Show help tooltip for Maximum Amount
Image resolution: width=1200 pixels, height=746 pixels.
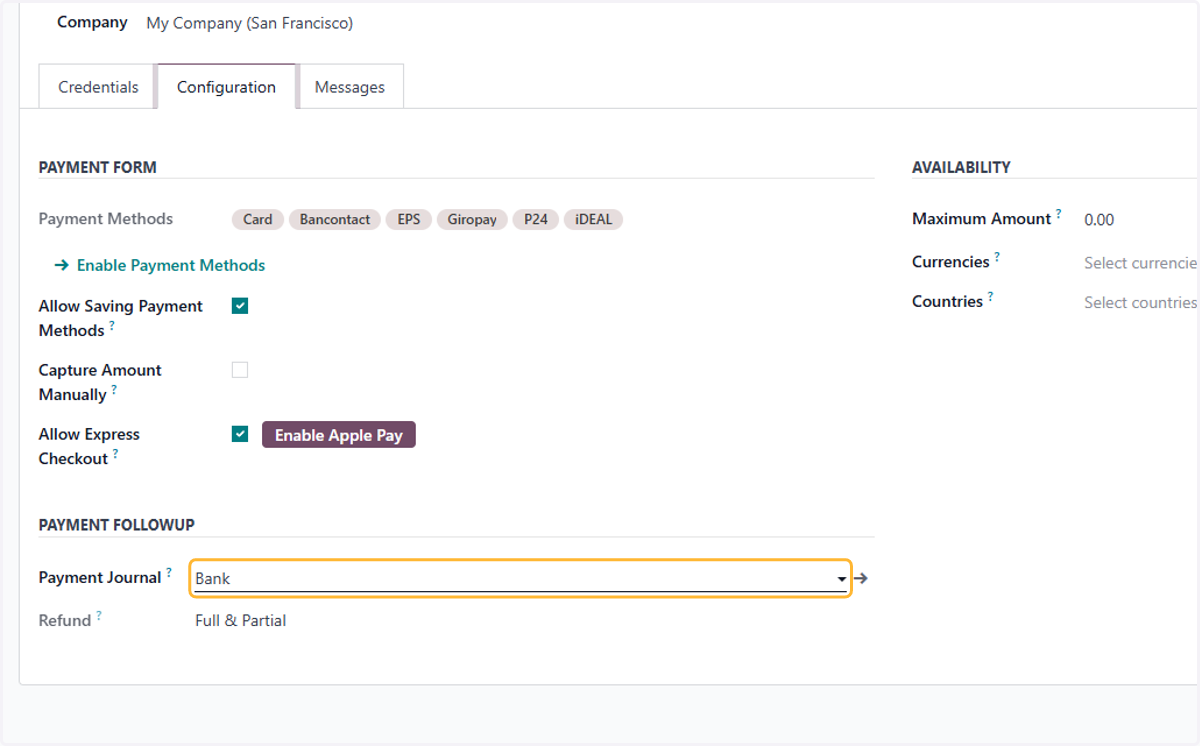(1059, 214)
